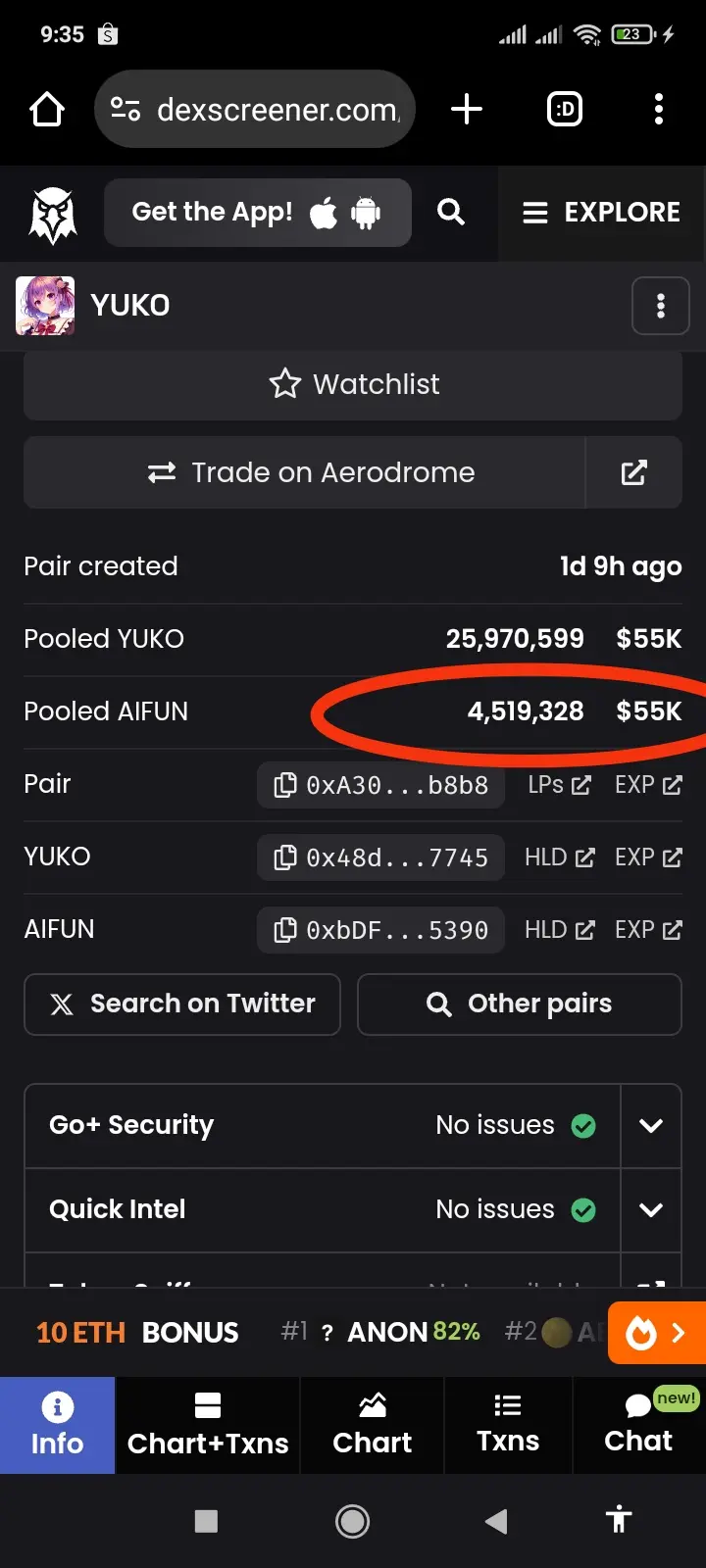Copy the YUKO address 0x48d...7745

tap(381, 857)
